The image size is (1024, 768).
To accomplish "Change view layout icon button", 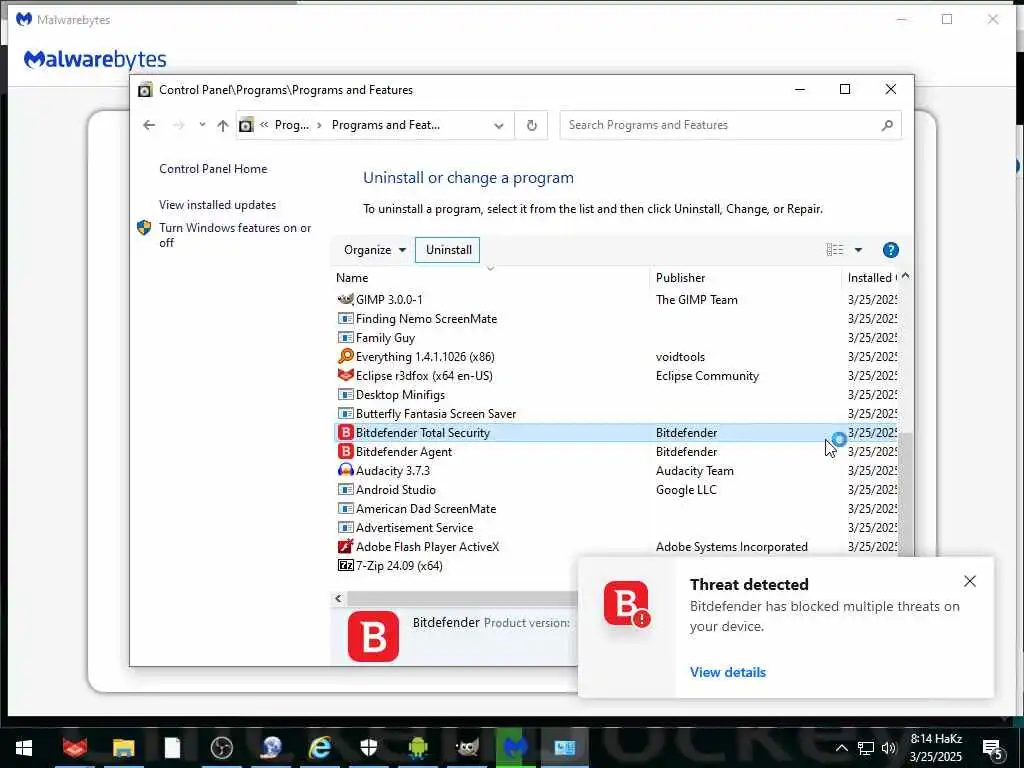I will 835,250.
